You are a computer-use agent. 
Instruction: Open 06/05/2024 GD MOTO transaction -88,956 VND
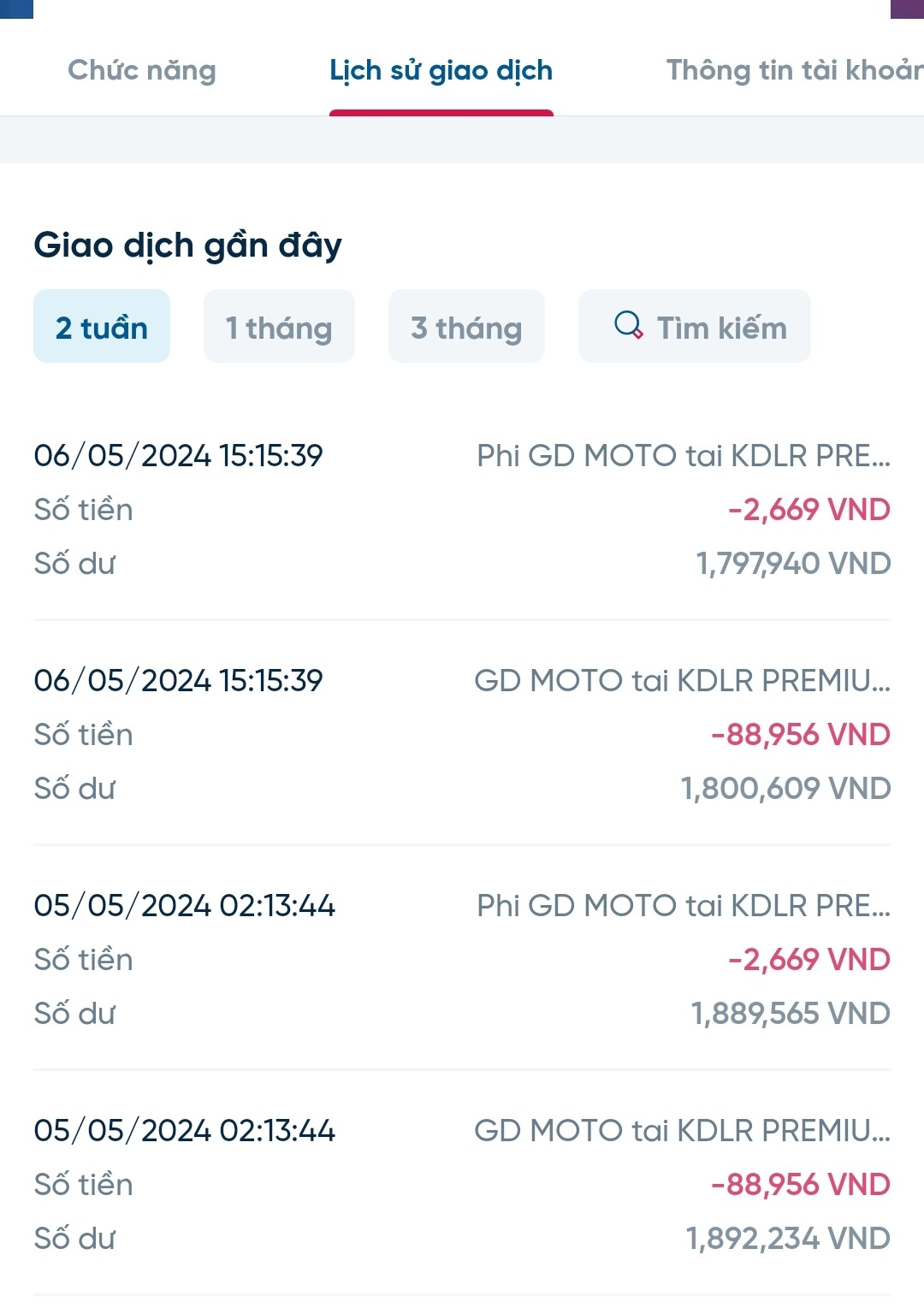pyautogui.click(x=462, y=734)
